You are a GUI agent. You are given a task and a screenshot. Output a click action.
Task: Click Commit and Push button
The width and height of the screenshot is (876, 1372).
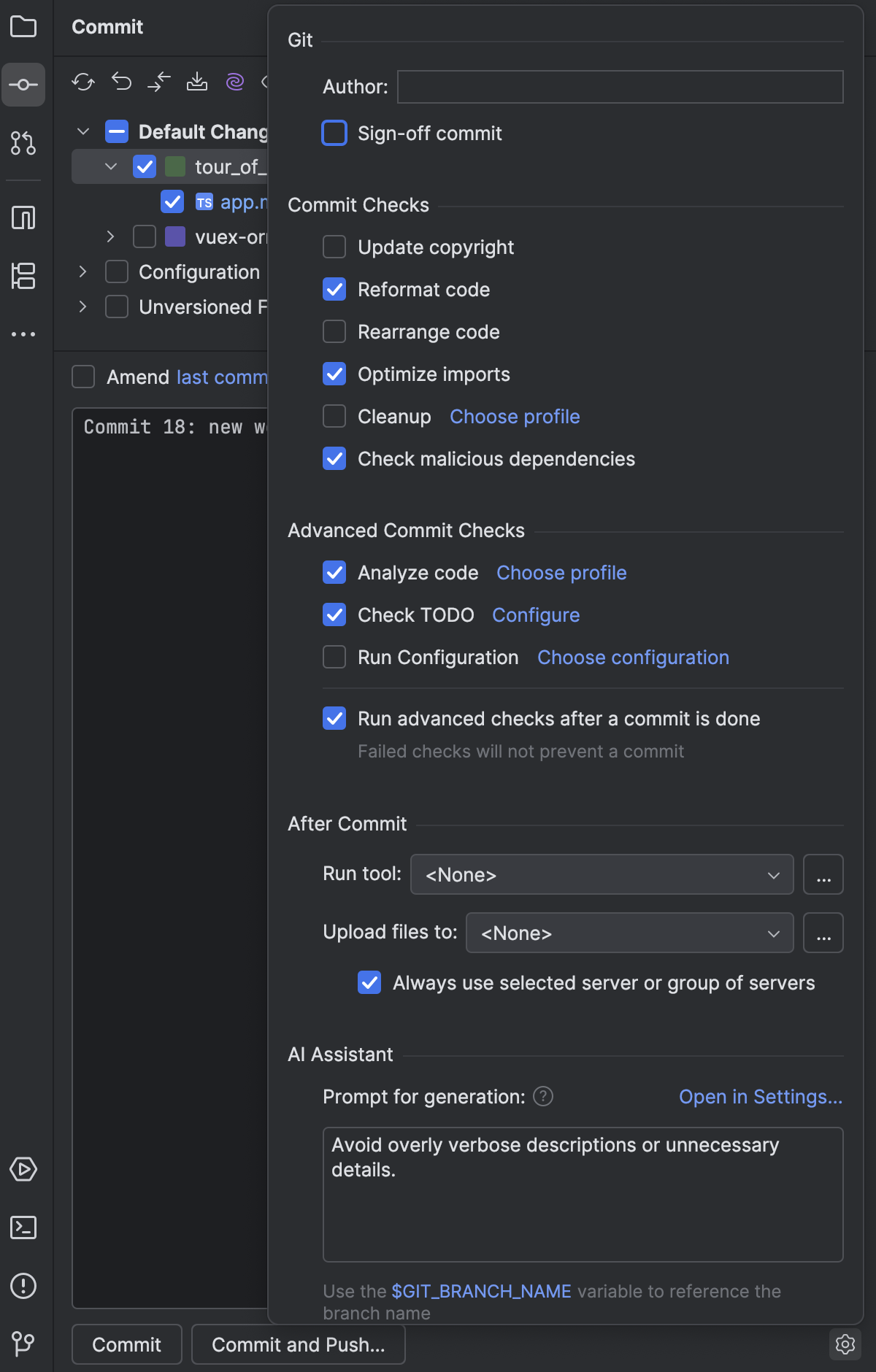299,1344
